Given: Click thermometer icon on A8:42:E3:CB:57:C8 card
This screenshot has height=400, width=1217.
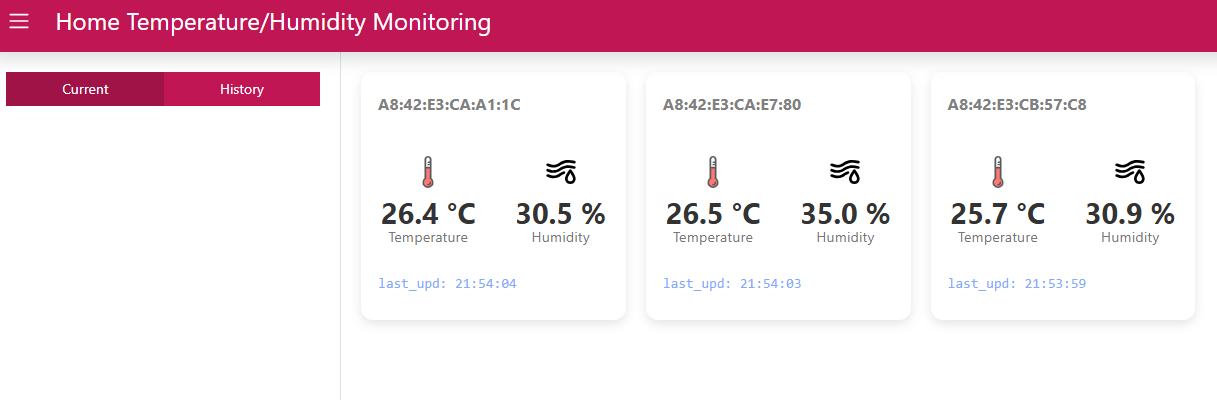Looking at the screenshot, I should [x=997, y=172].
